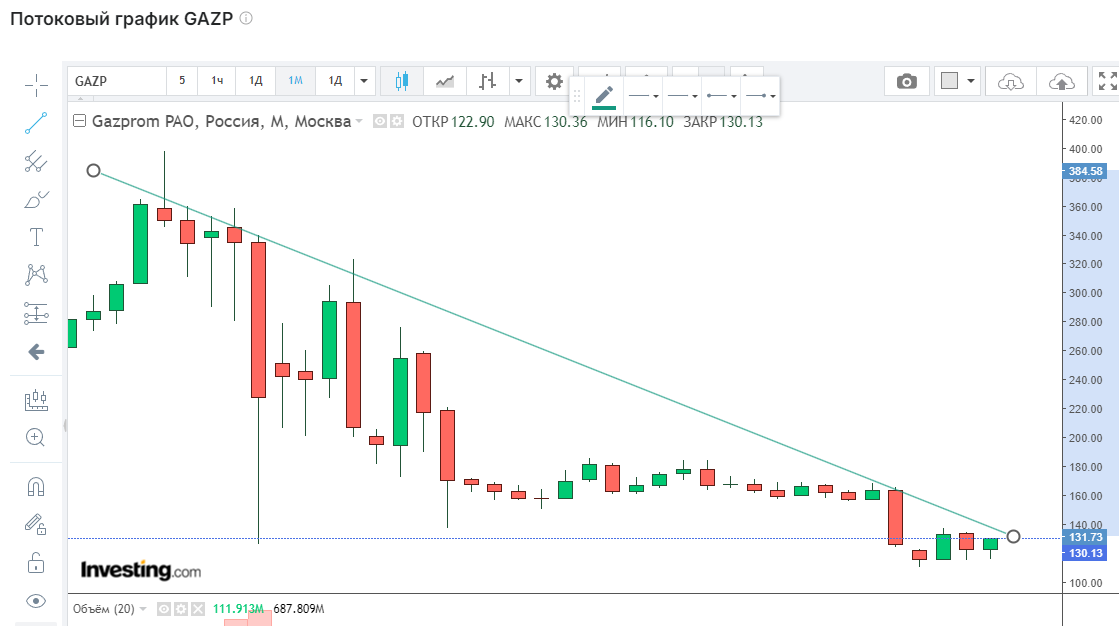Click the back arrow icon in sidebar

click(36, 352)
